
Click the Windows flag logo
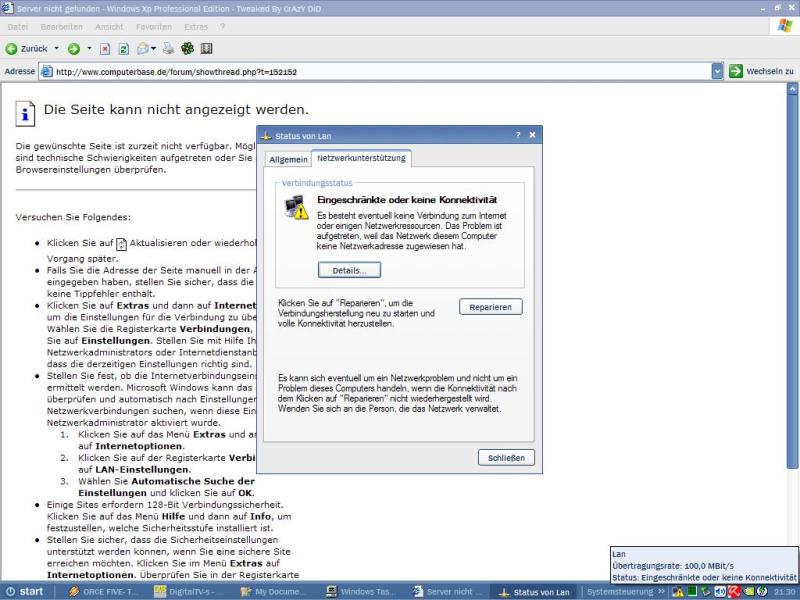click(785, 26)
